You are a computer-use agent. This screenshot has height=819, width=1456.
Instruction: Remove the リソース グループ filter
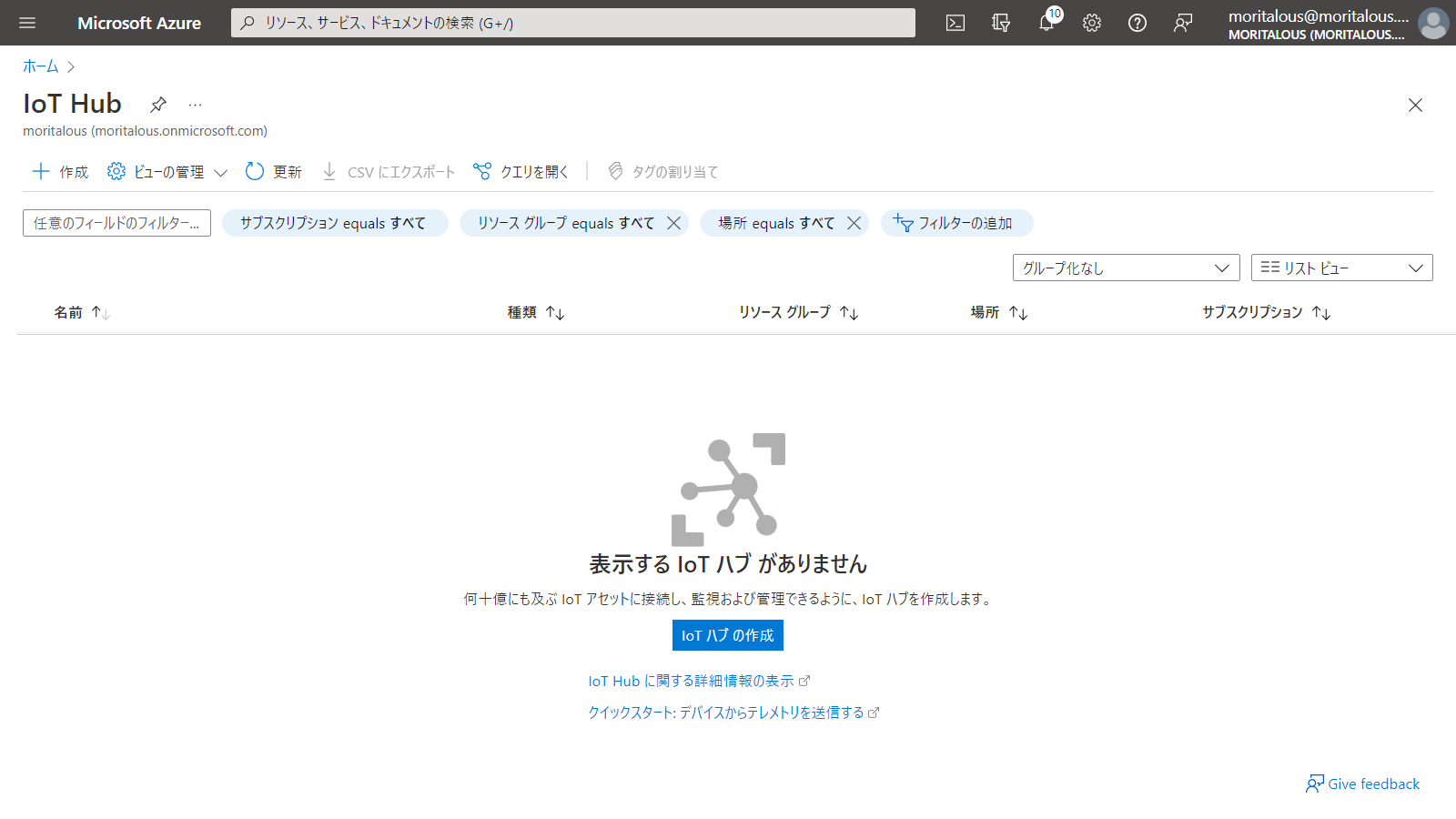(x=673, y=223)
